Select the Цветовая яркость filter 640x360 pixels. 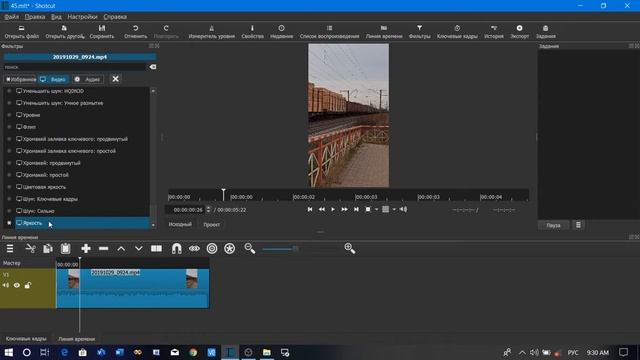click(x=82, y=187)
